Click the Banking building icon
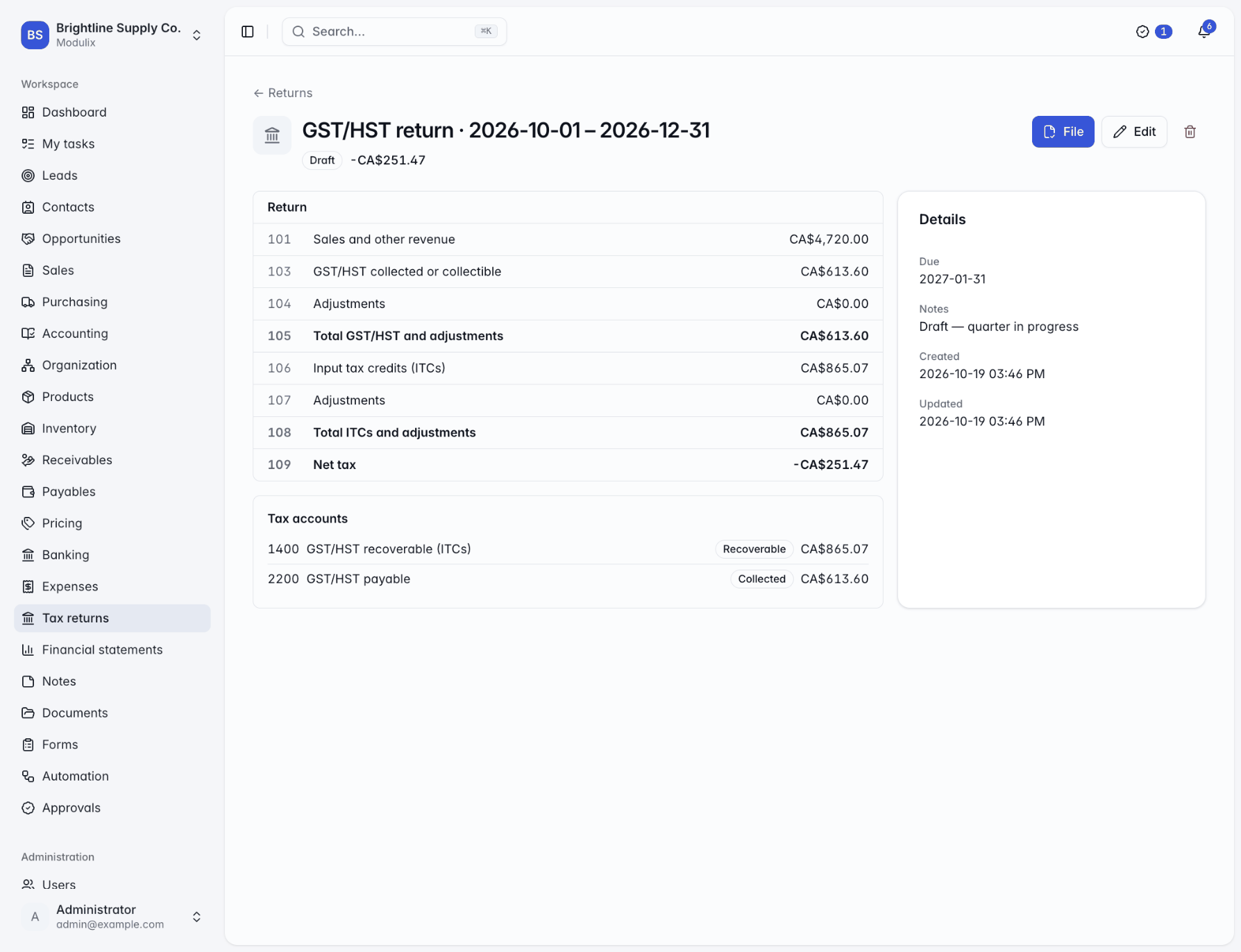The image size is (1241, 952). click(28, 555)
